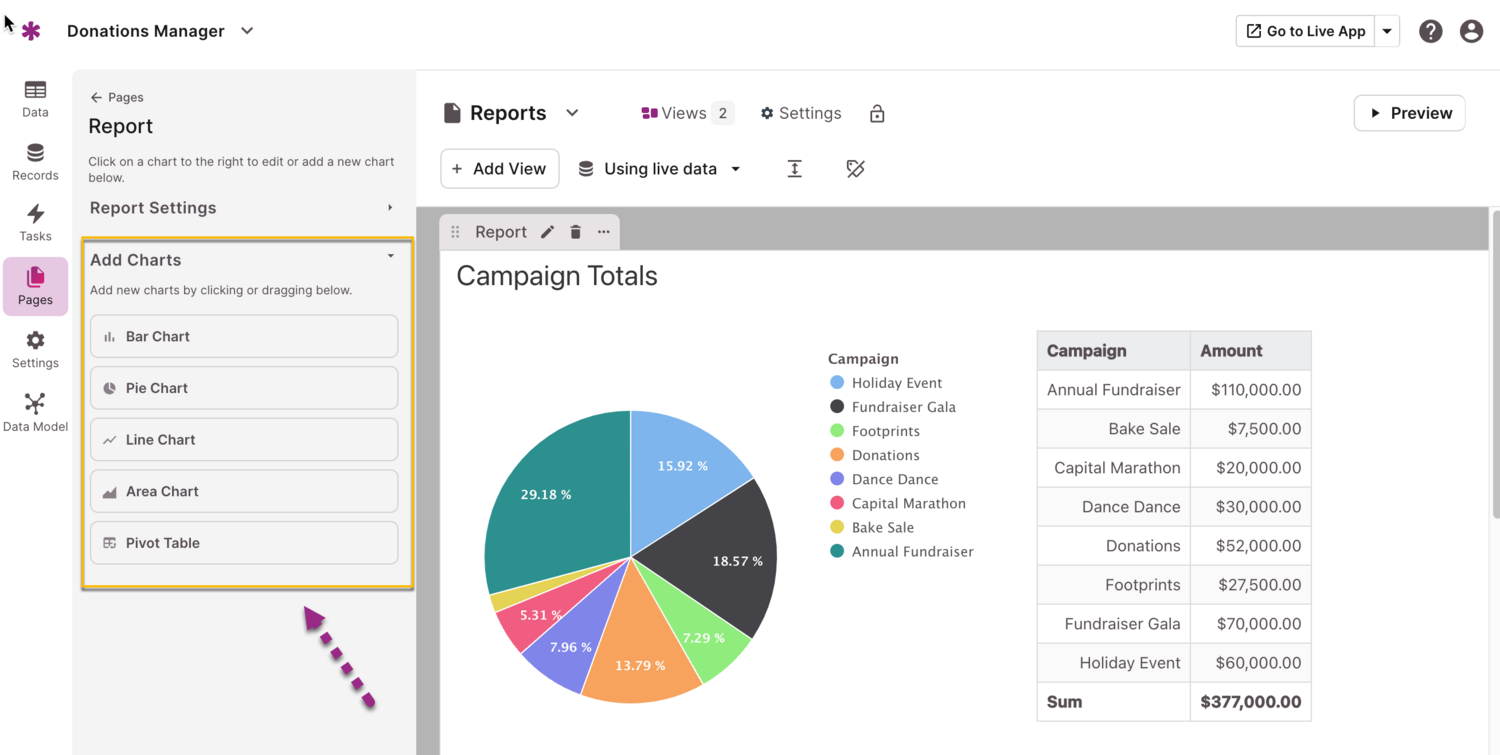Open the Tasks lightning icon
The width and height of the screenshot is (1500, 755).
tap(35, 222)
